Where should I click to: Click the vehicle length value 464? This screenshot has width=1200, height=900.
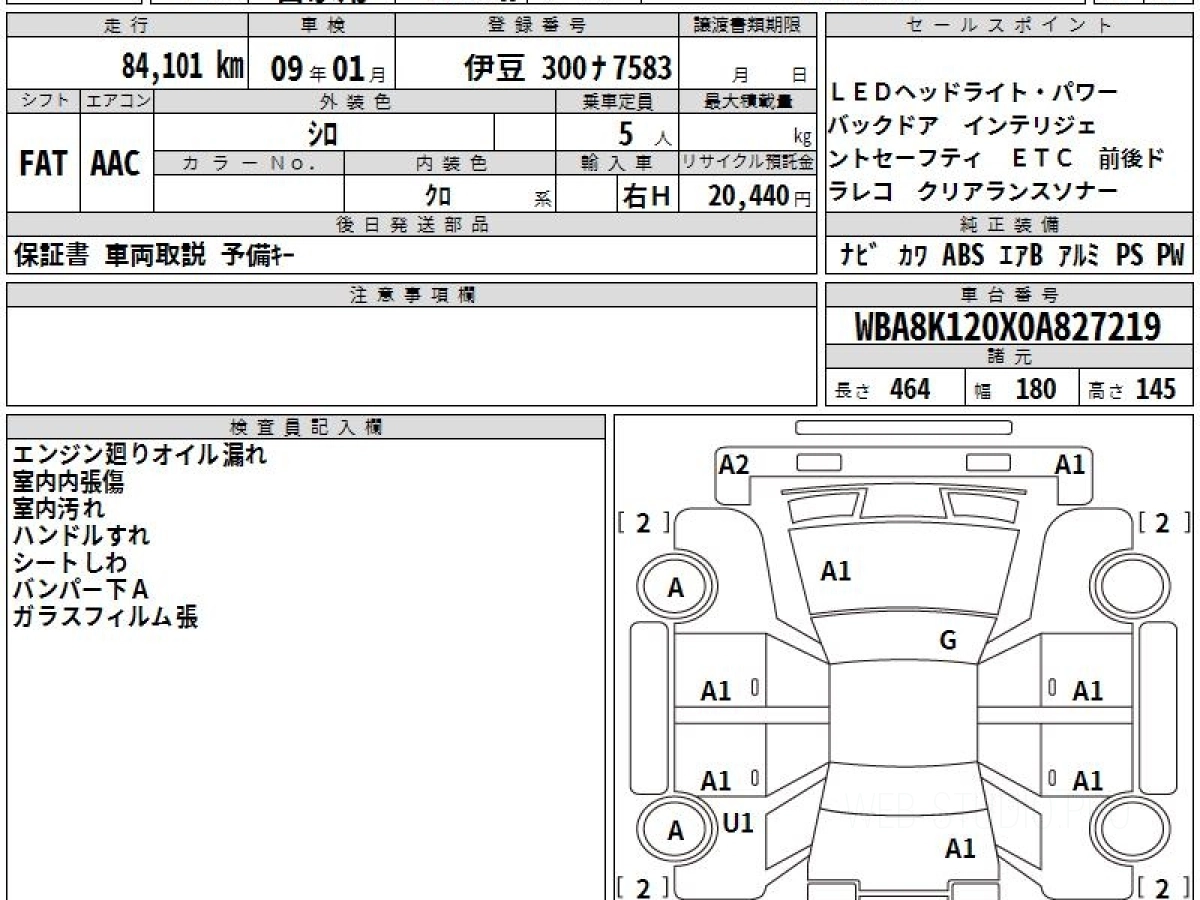click(910, 389)
